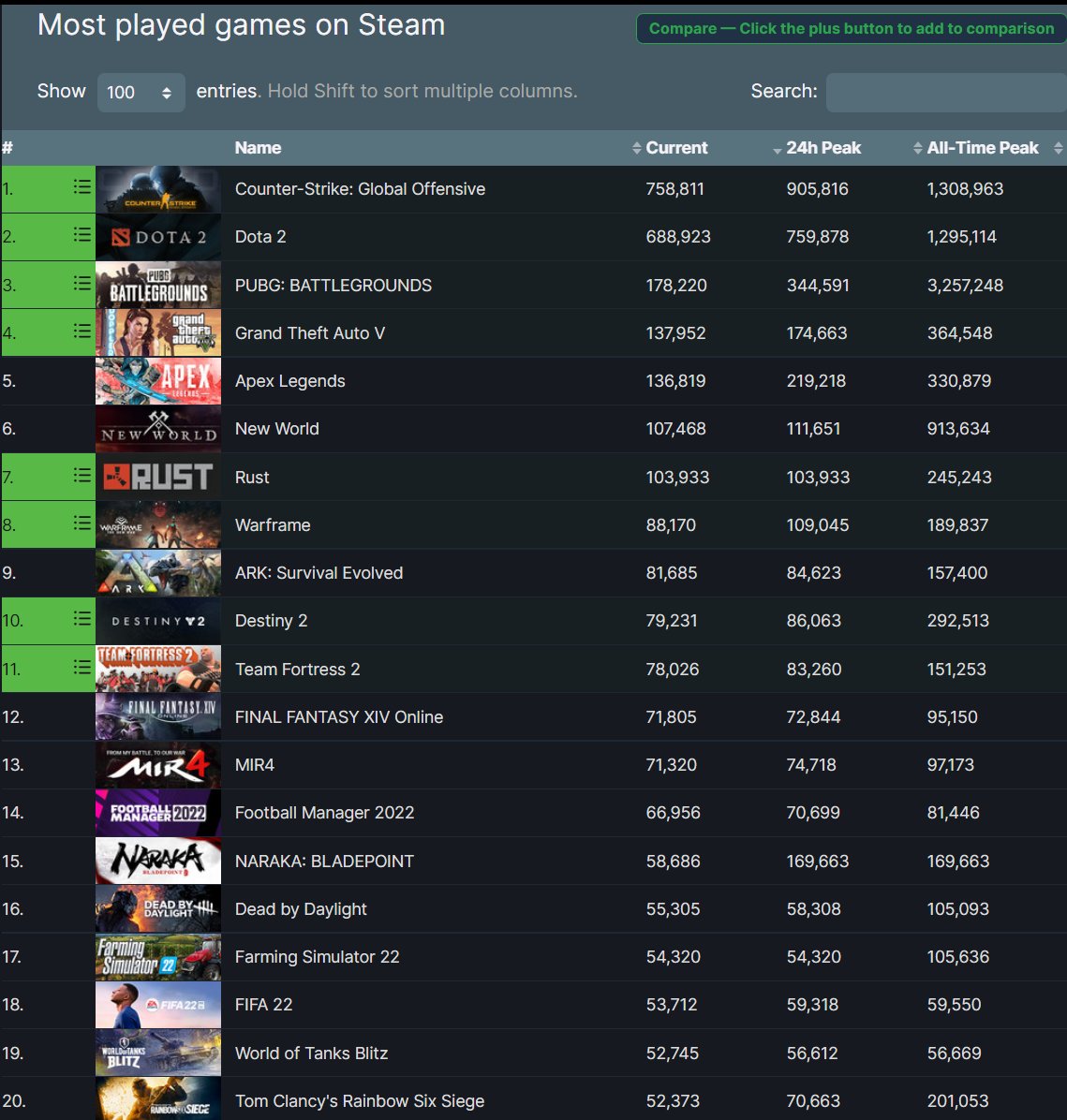
Task: Click the Warframe thumbnail image
Action: tap(158, 525)
